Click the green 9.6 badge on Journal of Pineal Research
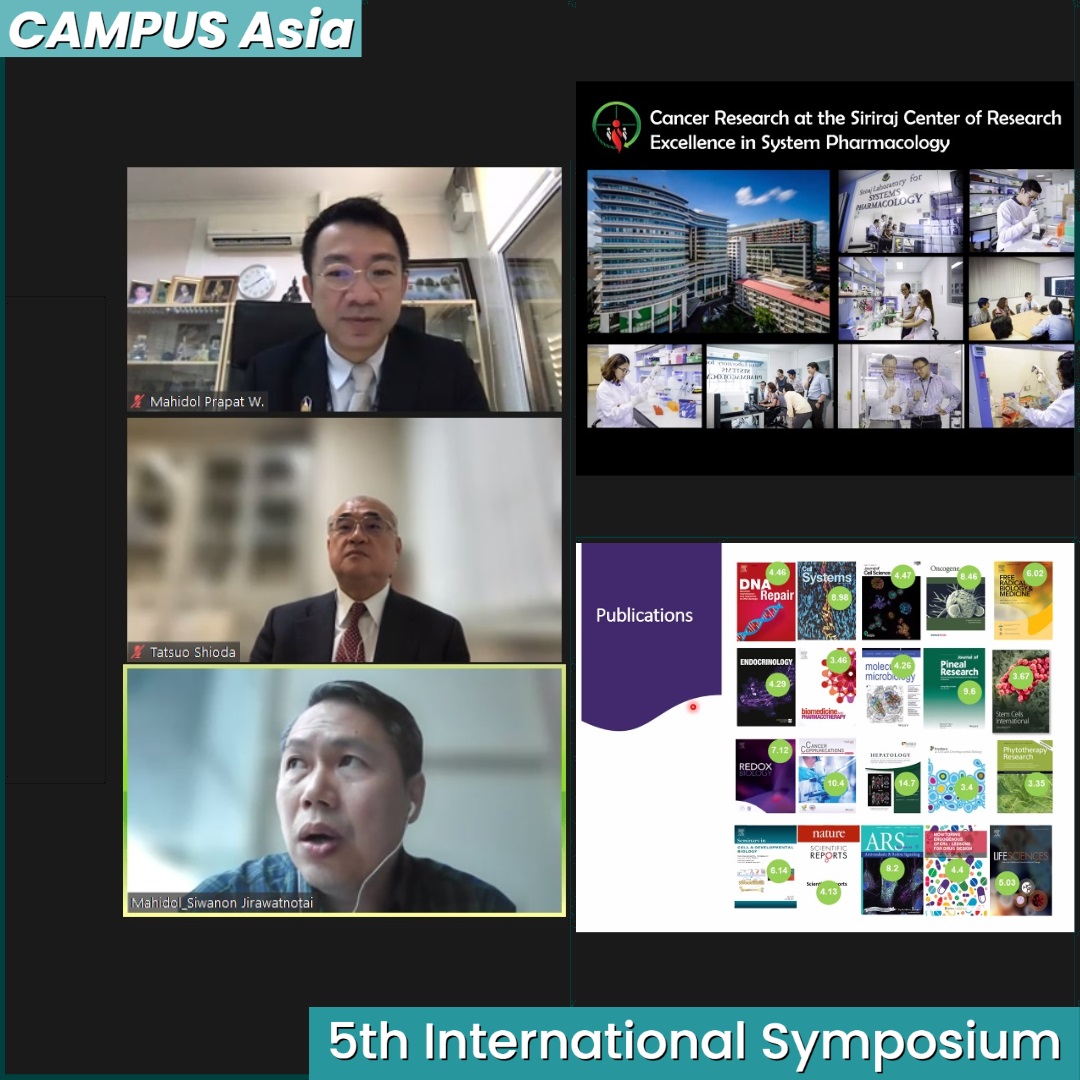 (x=968, y=691)
